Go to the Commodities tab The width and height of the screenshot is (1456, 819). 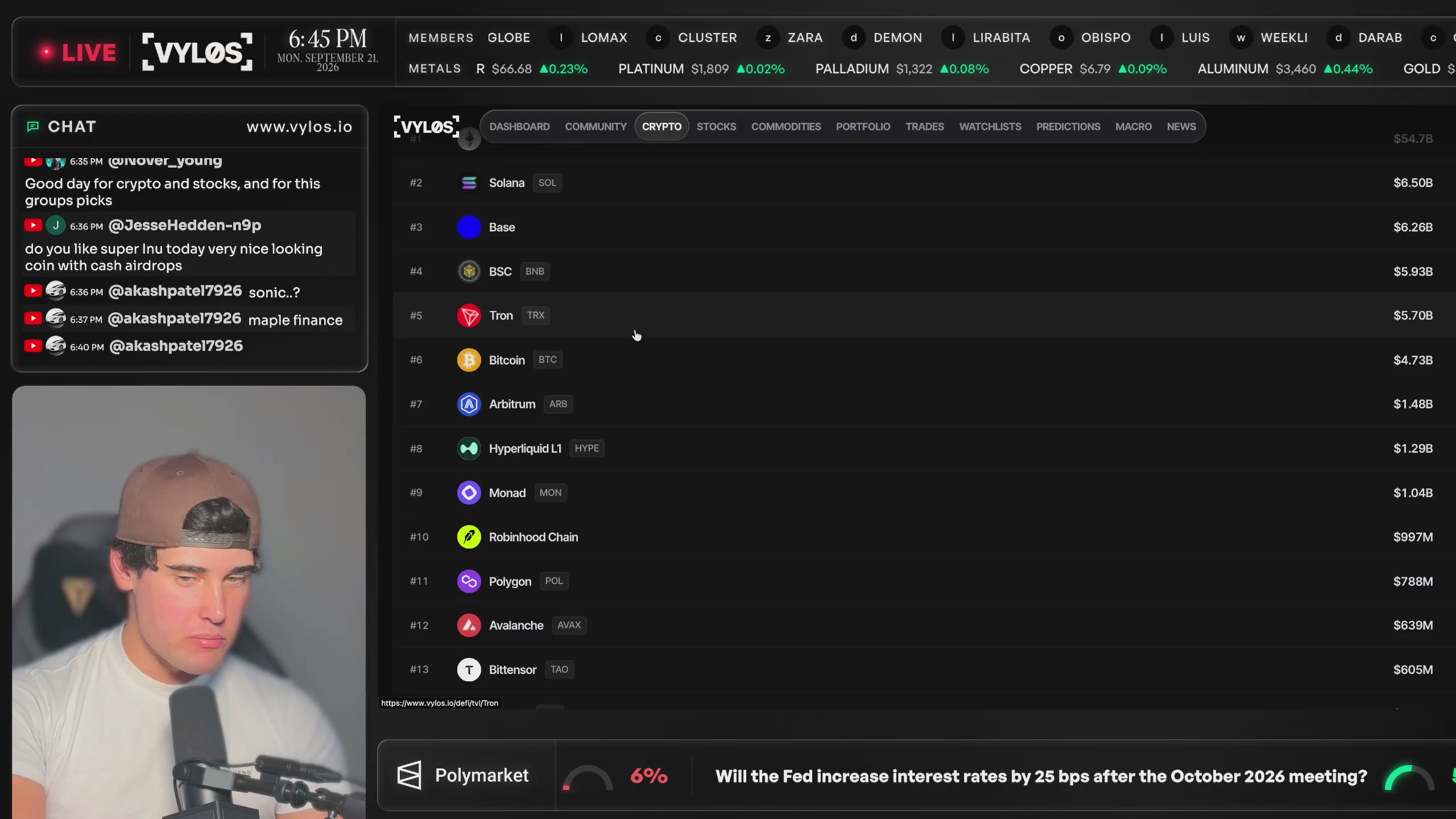tap(786, 126)
